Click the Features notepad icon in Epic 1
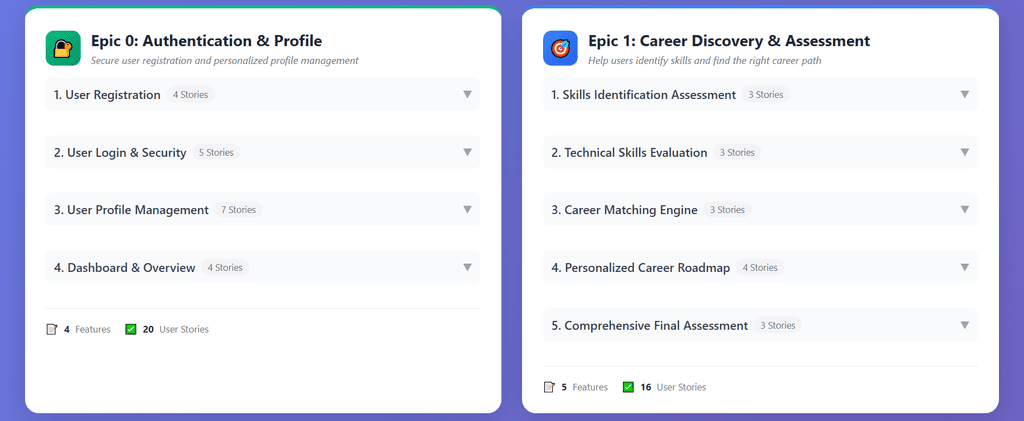1024x421 pixels. (549, 387)
